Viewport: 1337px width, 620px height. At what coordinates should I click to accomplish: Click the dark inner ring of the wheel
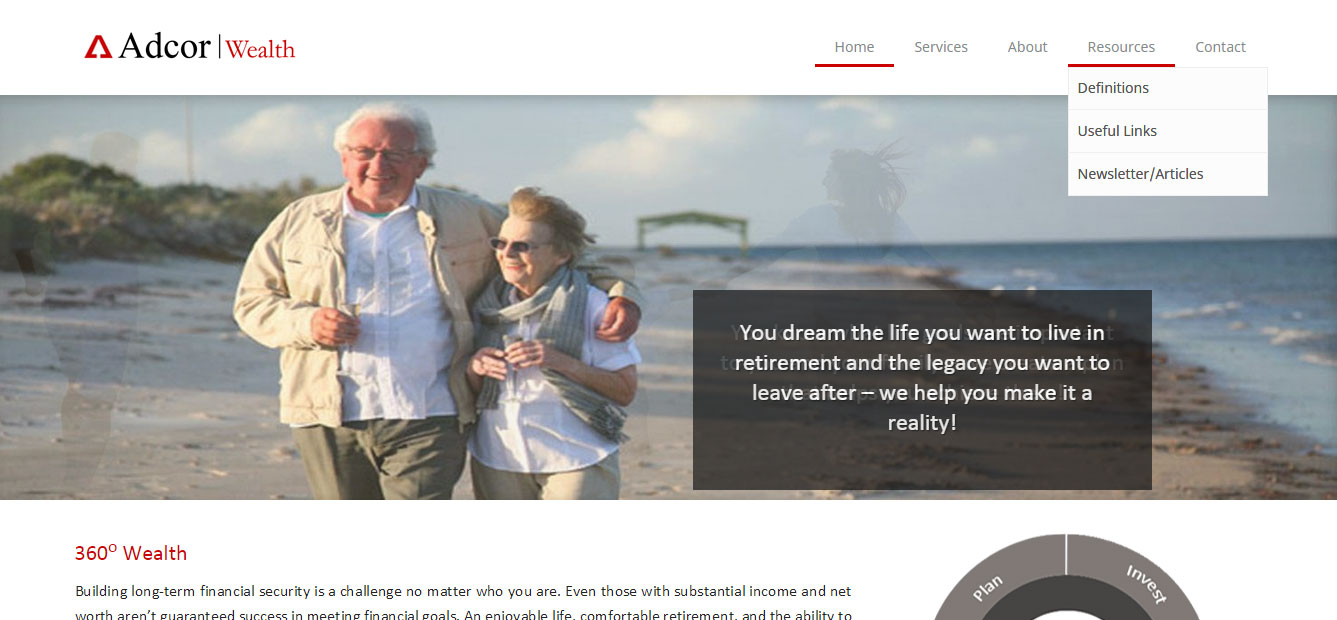click(x=1066, y=602)
